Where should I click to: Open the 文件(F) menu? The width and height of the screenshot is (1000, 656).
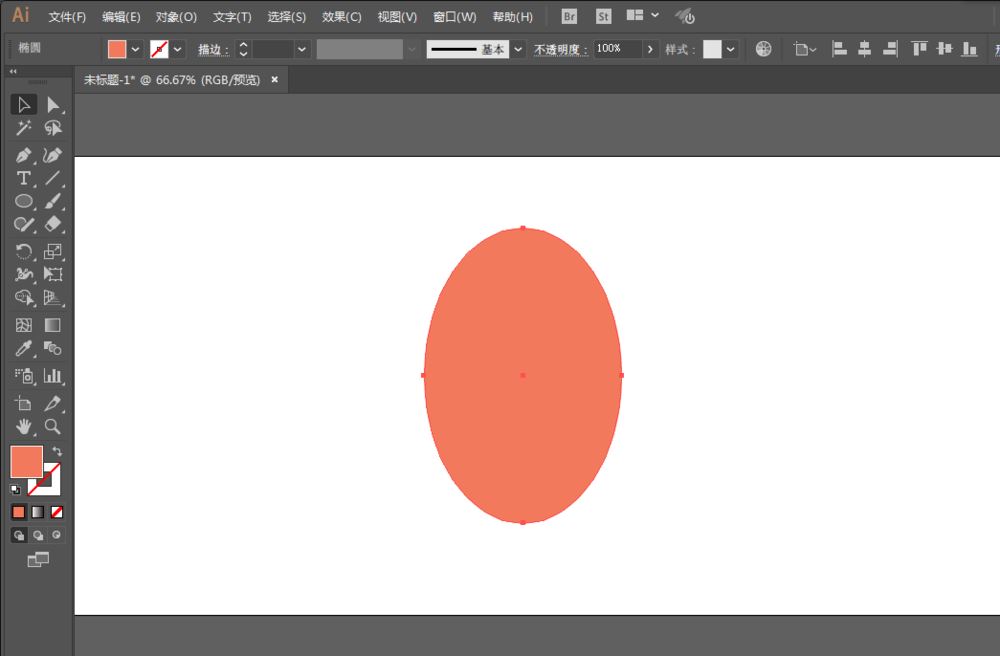(67, 17)
